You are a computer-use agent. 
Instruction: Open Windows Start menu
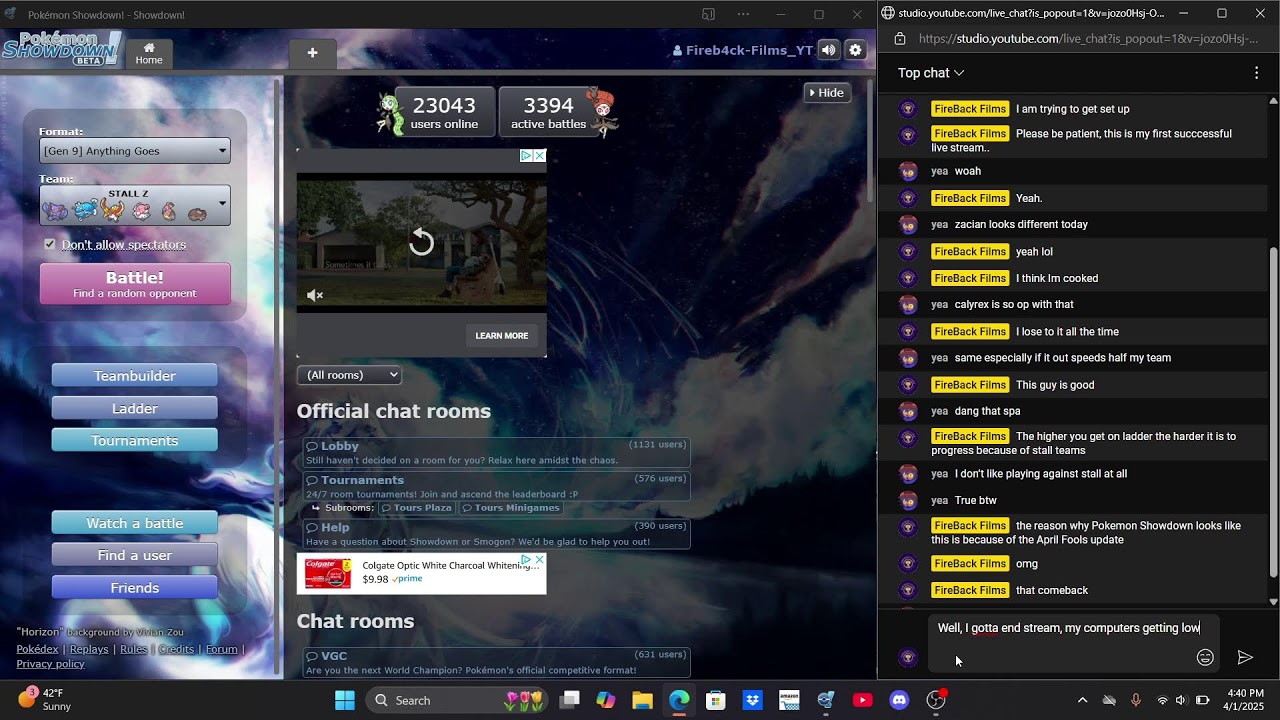coord(344,700)
